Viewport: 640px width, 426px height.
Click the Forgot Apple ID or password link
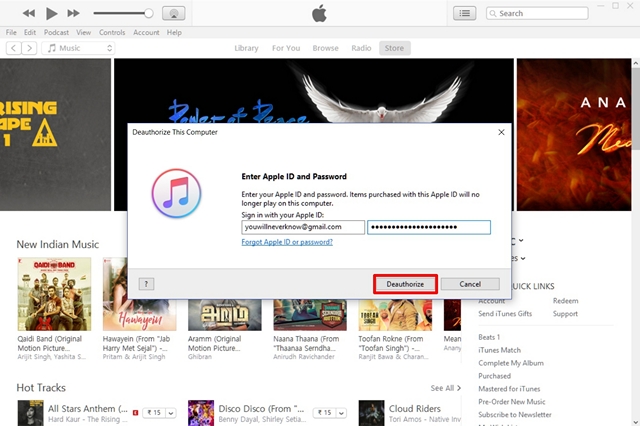tap(287, 242)
